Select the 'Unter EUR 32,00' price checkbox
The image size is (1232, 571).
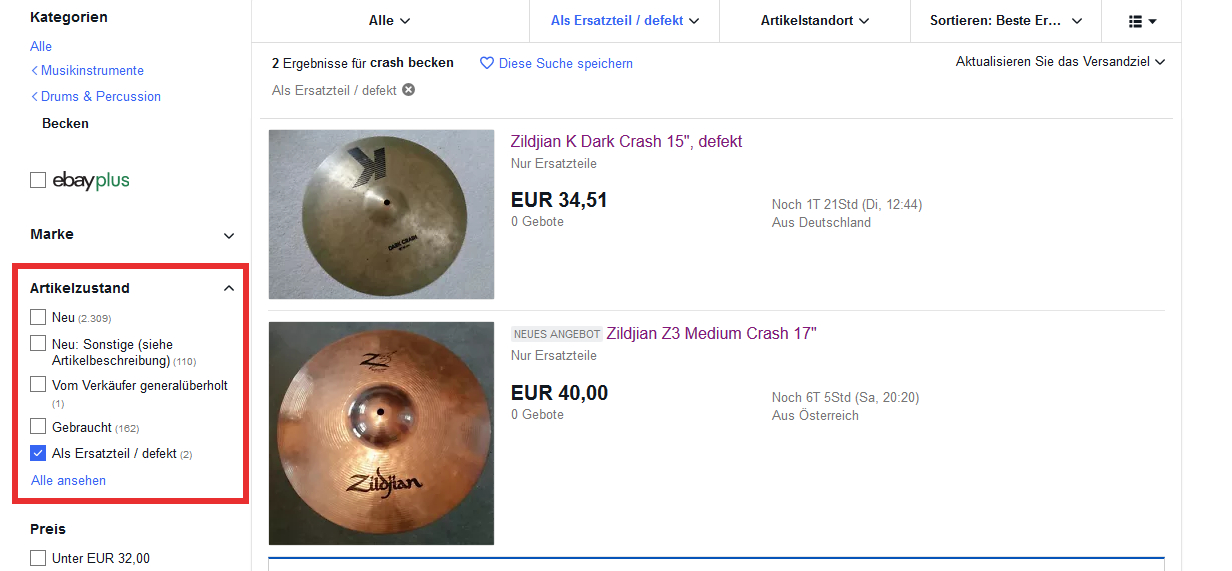coord(38,558)
